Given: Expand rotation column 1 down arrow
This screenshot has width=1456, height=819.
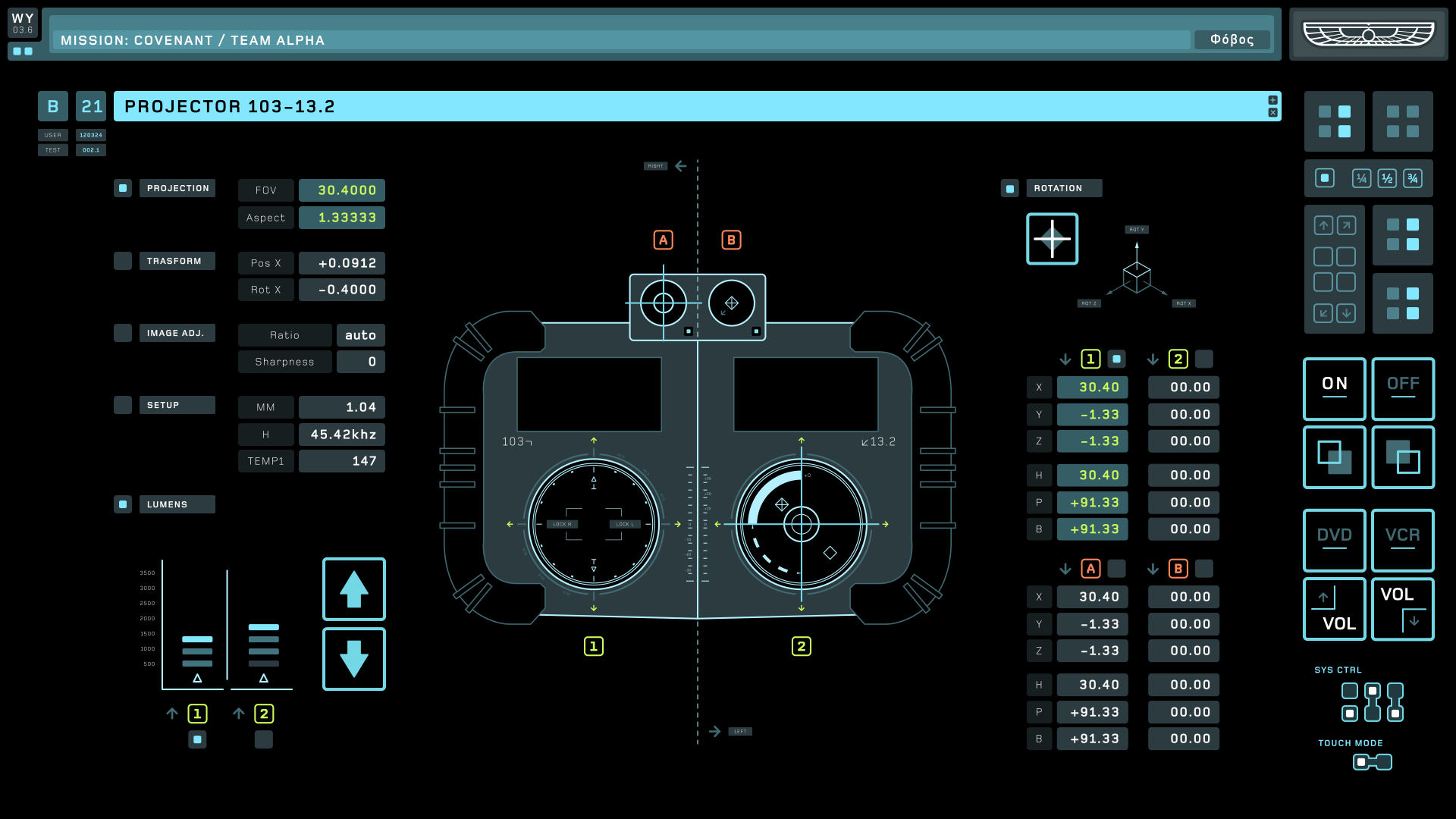Looking at the screenshot, I should [x=1065, y=359].
